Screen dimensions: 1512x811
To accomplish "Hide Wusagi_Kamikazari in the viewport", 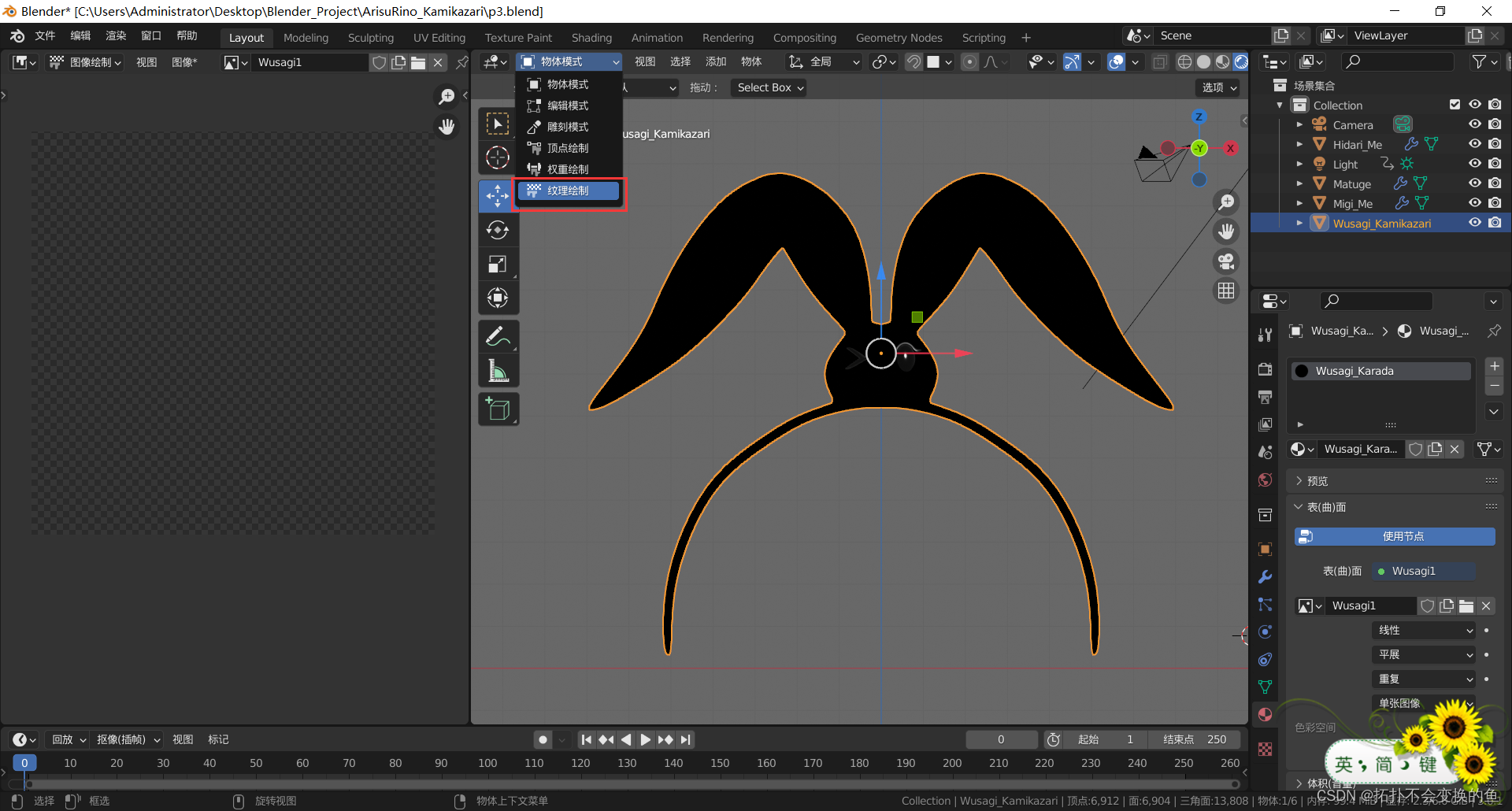I will 1475,223.
